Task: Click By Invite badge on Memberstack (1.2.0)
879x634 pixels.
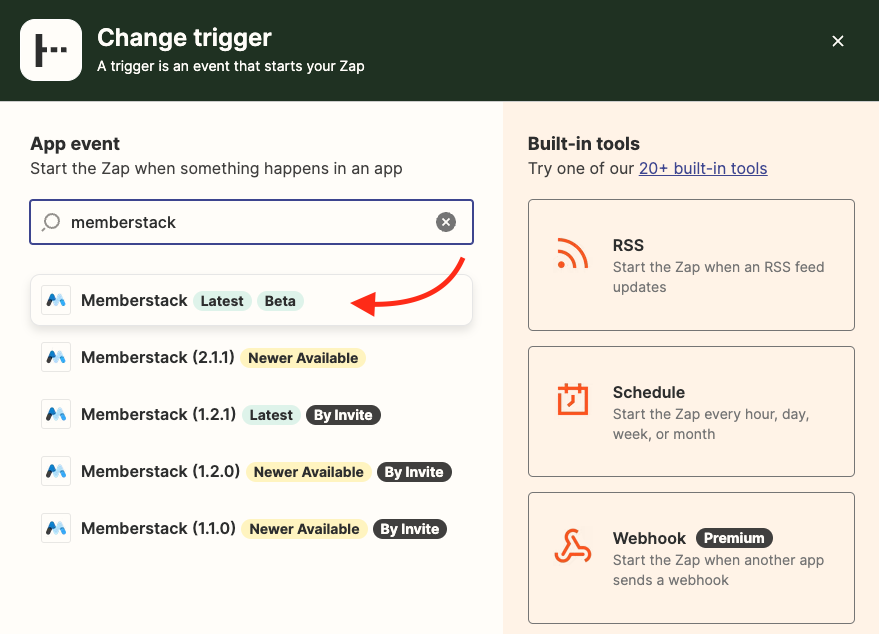Action: tap(414, 472)
